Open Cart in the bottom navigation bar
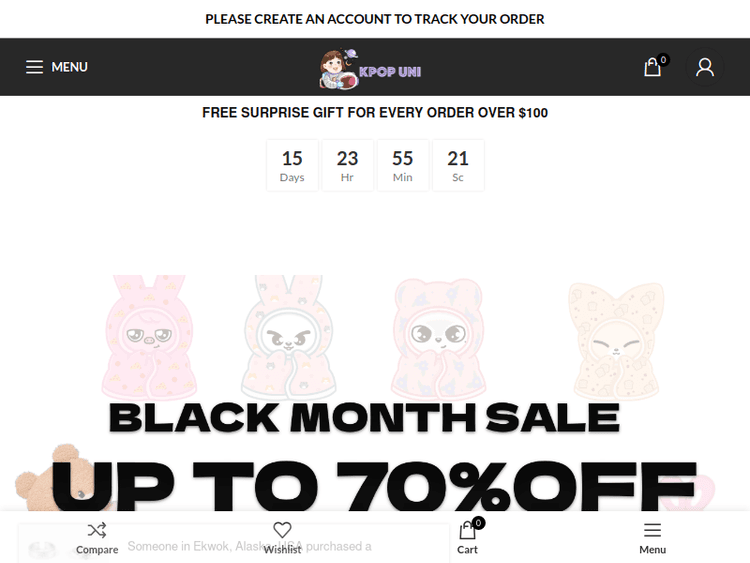 pyautogui.click(x=467, y=537)
